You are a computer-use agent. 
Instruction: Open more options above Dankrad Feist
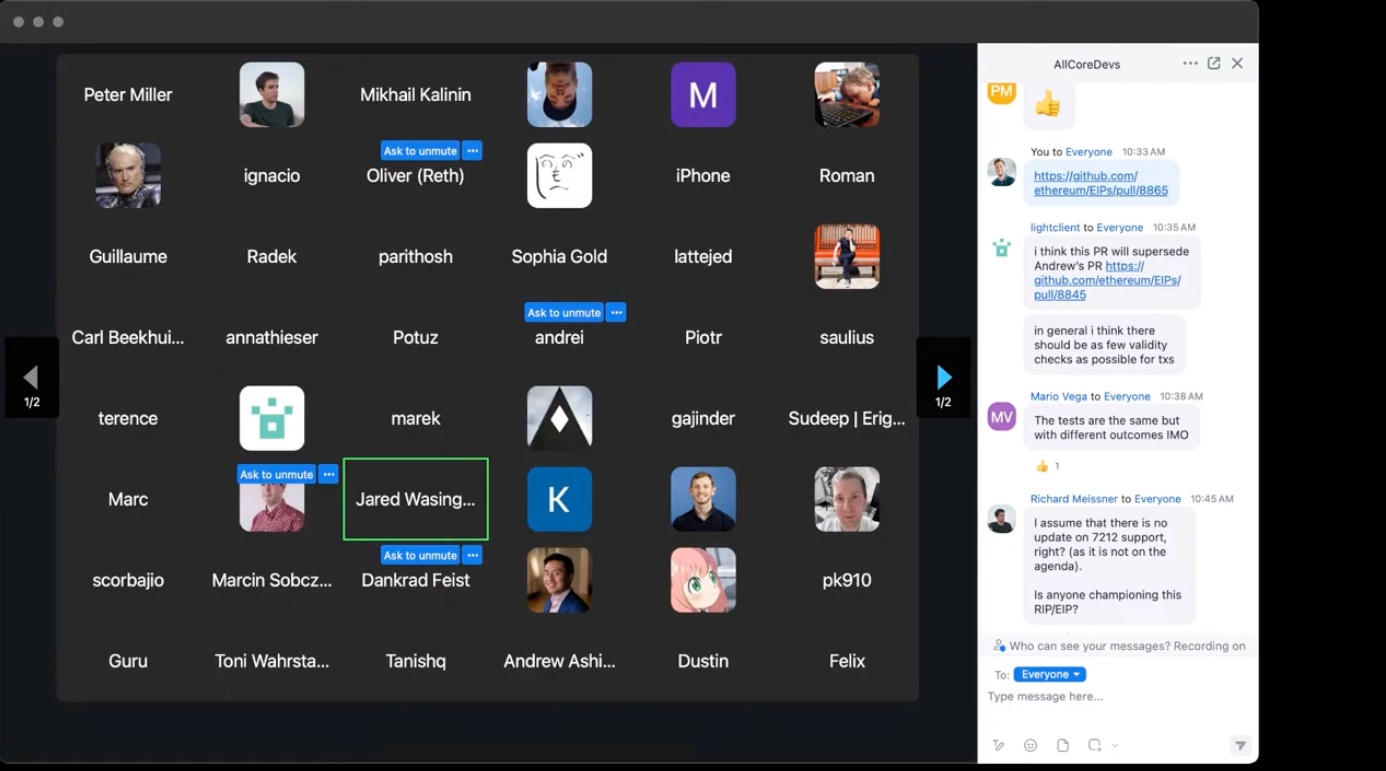tap(473, 555)
